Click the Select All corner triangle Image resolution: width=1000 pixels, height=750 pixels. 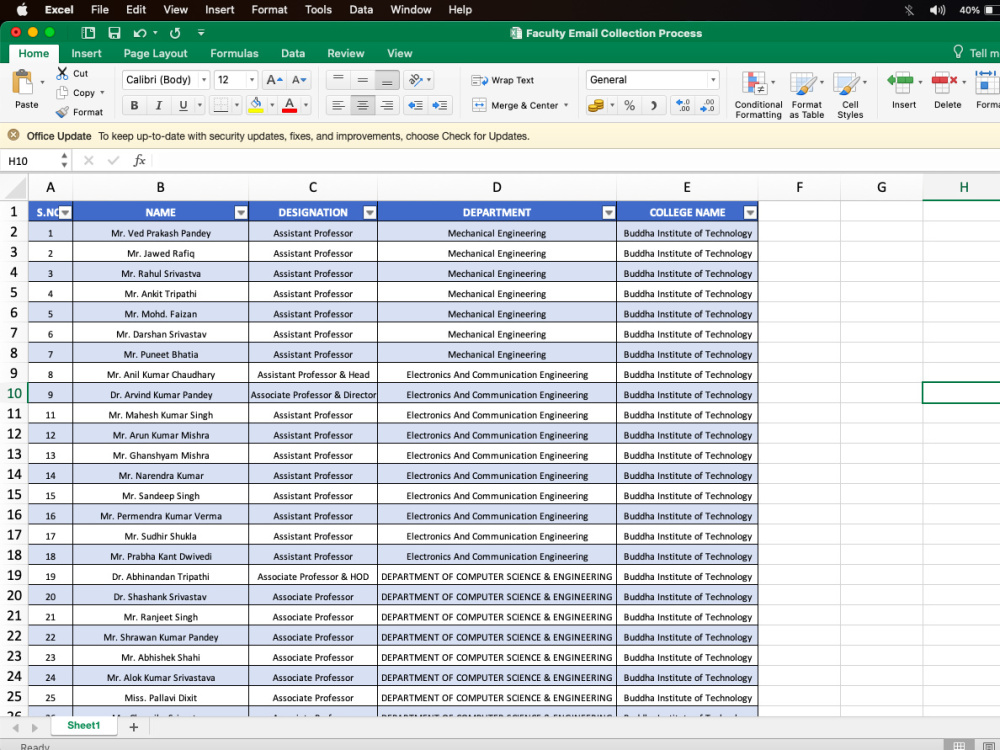(x=15, y=188)
